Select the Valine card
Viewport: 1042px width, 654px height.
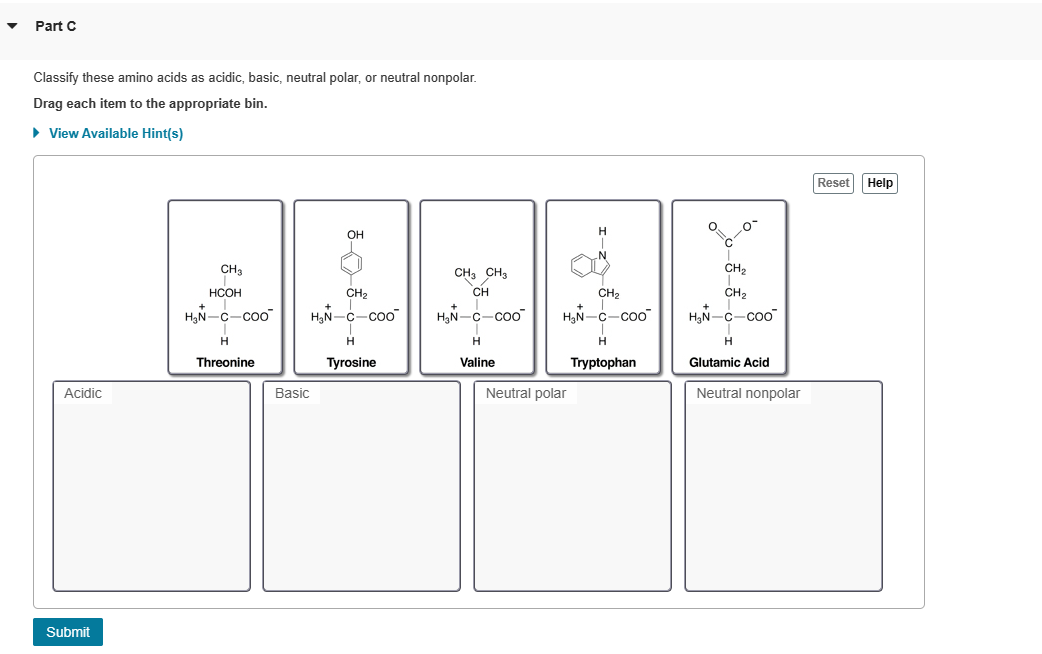click(x=477, y=287)
